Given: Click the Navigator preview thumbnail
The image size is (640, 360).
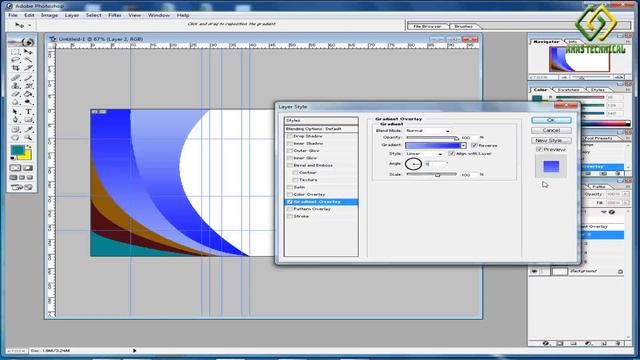Looking at the screenshot, I should [579, 59].
